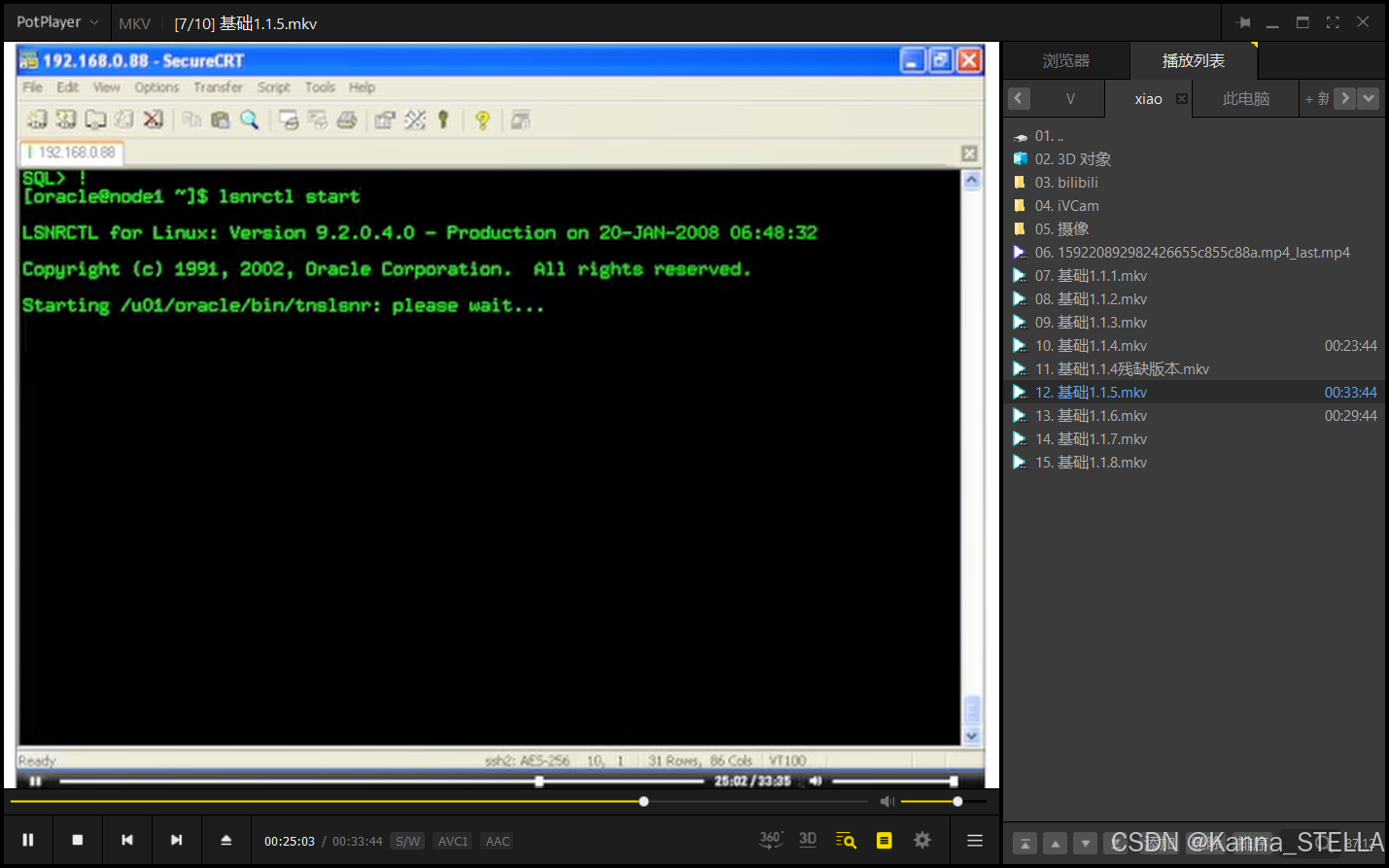
Task: Go to parent folder entry 01. ..
Action: coord(1195,136)
